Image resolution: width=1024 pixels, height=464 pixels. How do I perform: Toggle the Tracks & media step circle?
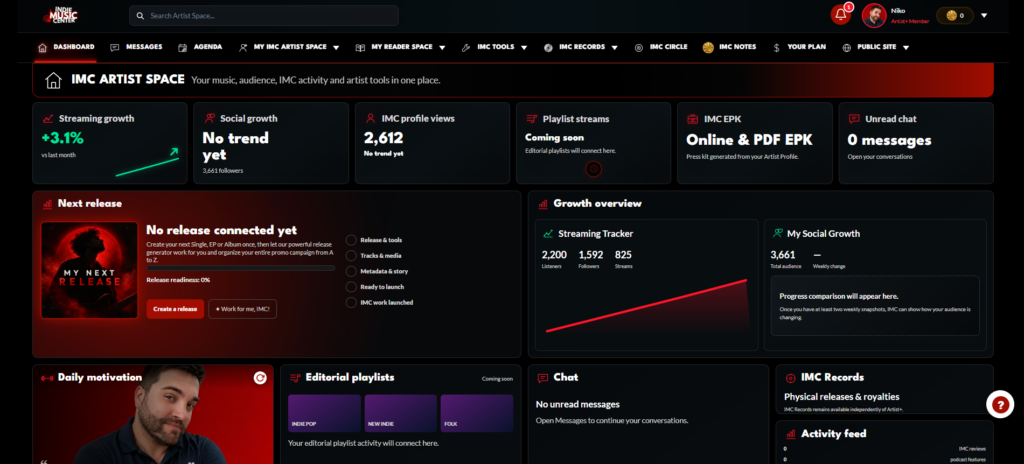coord(351,256)
